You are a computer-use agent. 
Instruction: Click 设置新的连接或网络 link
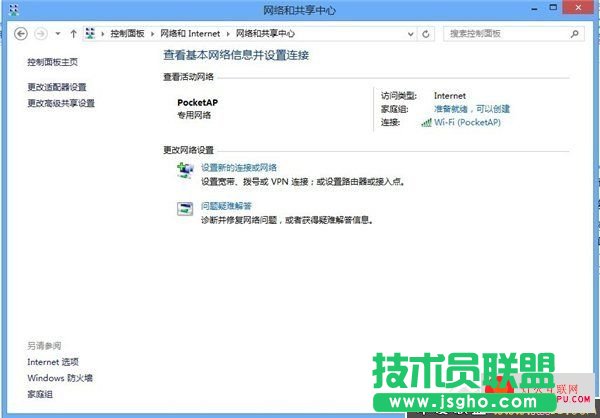point(239,168)
